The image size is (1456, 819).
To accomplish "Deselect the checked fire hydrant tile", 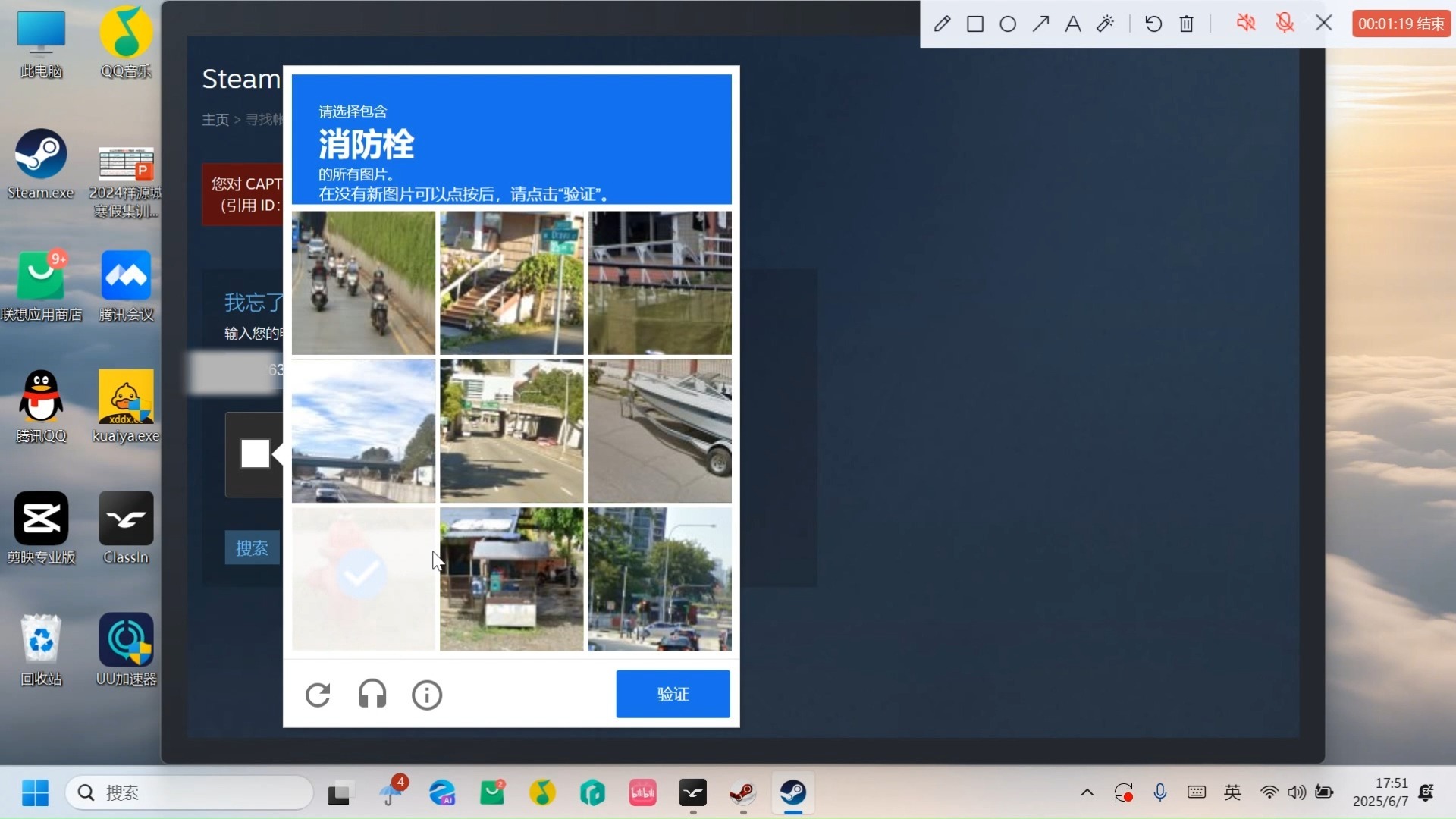I will [364, 579].
